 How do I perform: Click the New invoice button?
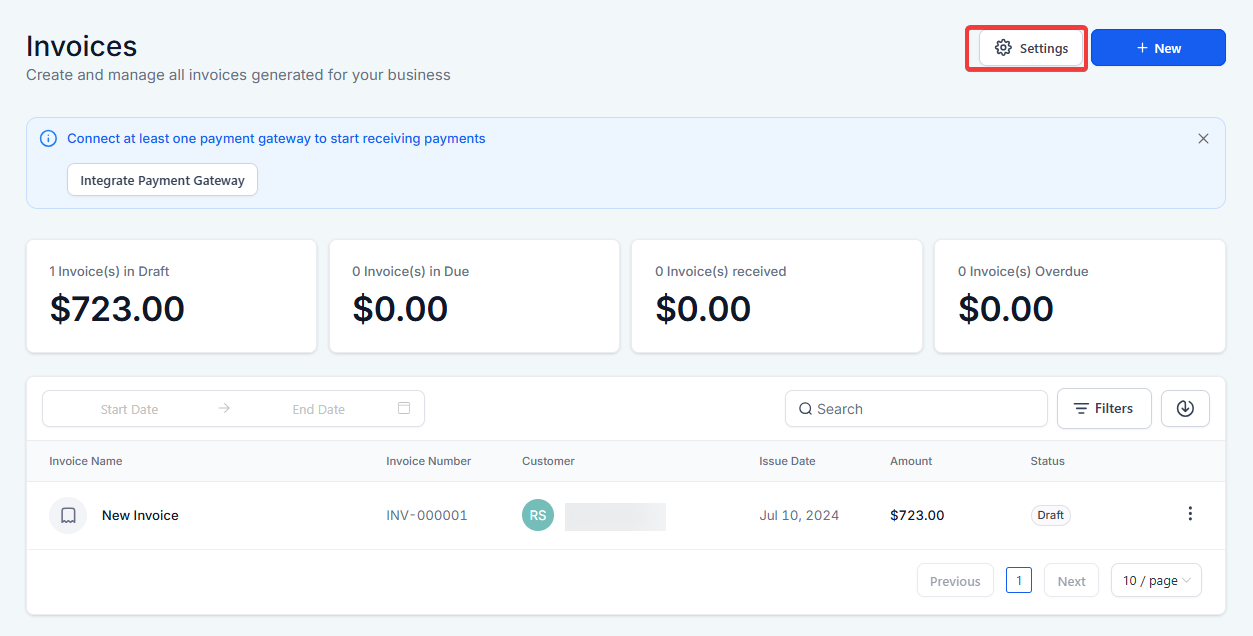point(1158,48)
